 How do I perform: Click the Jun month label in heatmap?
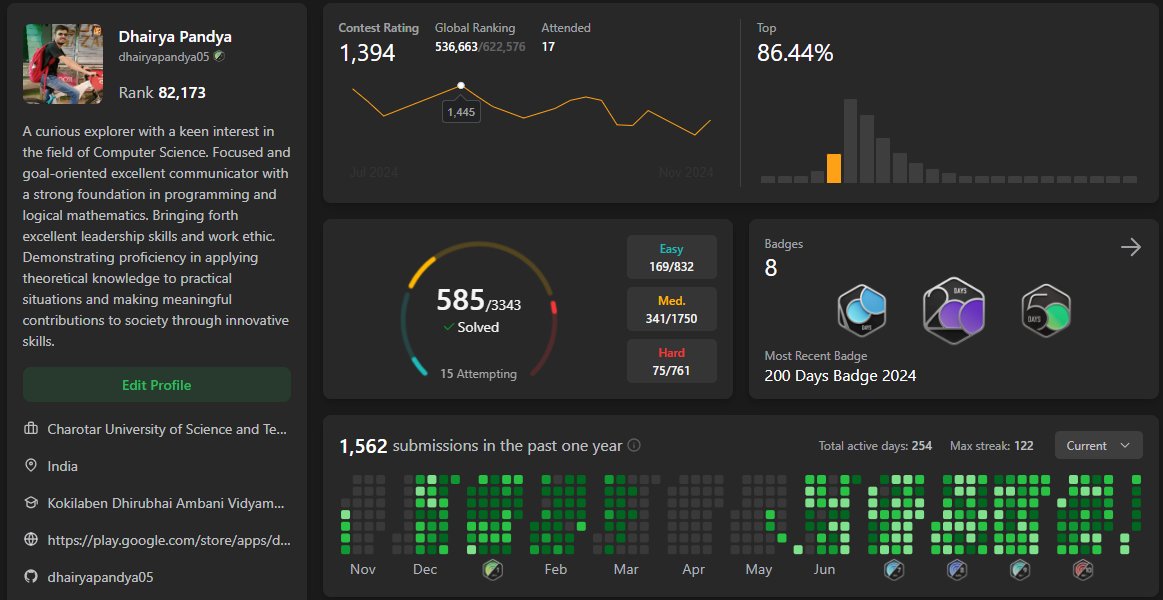(x=824, y=570)
